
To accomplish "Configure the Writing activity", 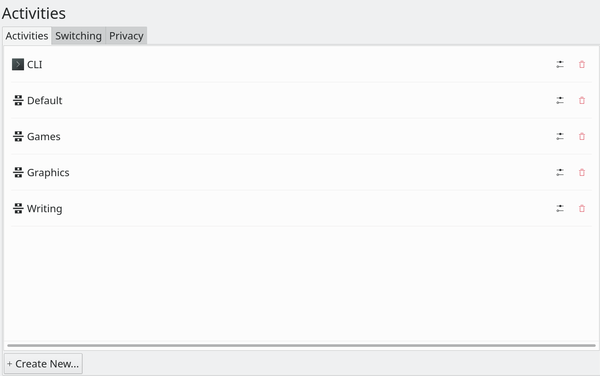I will [x=560, y=208].
